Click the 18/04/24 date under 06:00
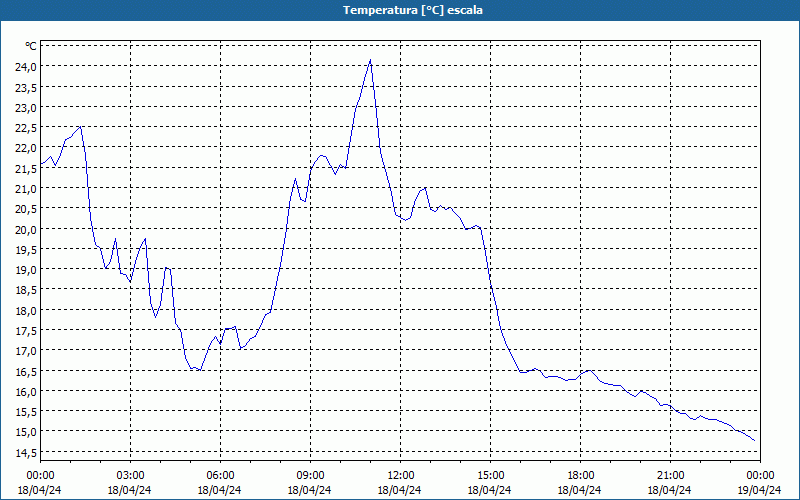 pyautogui.click(x=220, y=490)
